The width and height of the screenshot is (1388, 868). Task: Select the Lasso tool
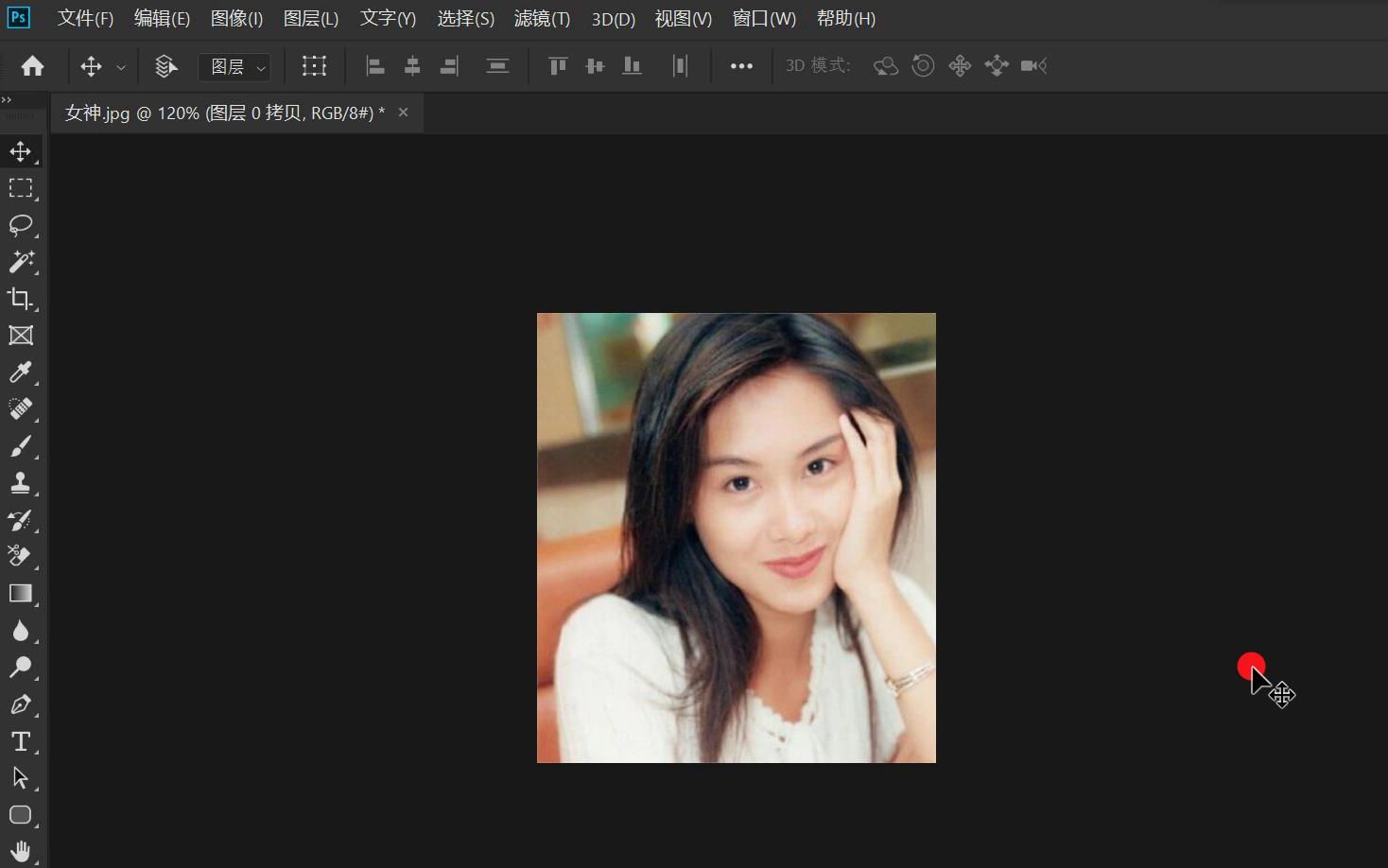(20, 225)
